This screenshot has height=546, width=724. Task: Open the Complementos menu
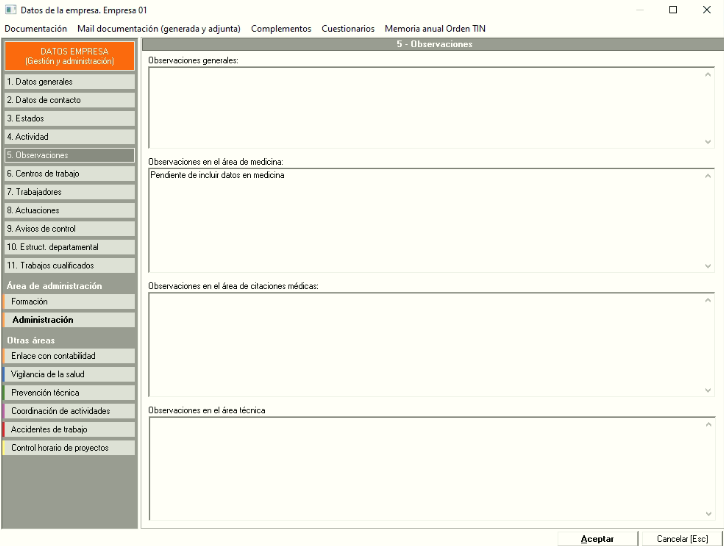click(281, 29)
